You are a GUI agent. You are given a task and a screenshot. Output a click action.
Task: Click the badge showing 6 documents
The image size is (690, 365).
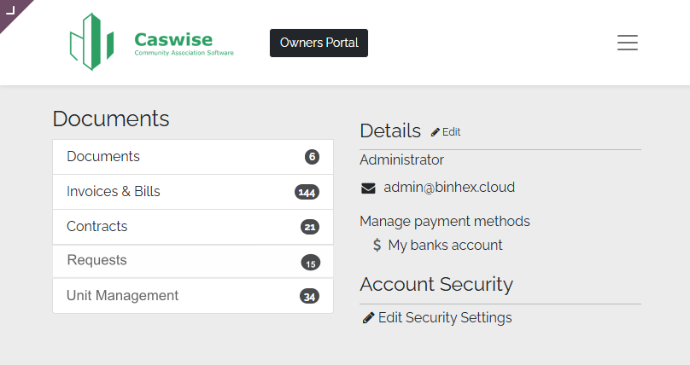point(312,157)
